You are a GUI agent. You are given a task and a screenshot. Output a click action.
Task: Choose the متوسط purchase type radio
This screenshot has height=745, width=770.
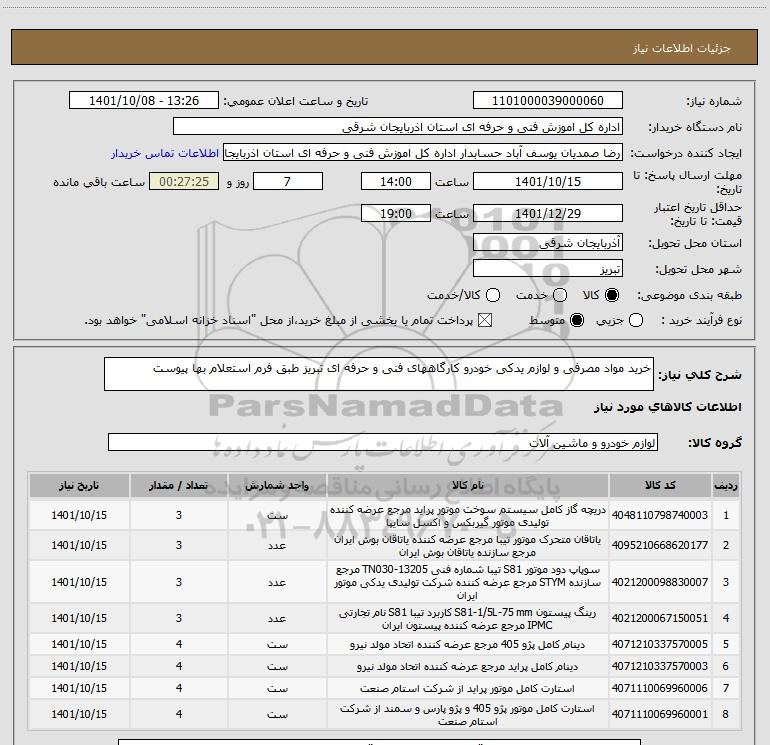(x=577, y=320)
